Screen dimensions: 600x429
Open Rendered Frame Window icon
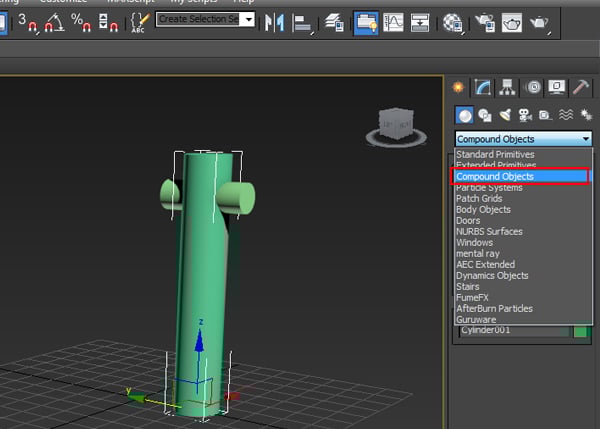[x=512, y=23]
